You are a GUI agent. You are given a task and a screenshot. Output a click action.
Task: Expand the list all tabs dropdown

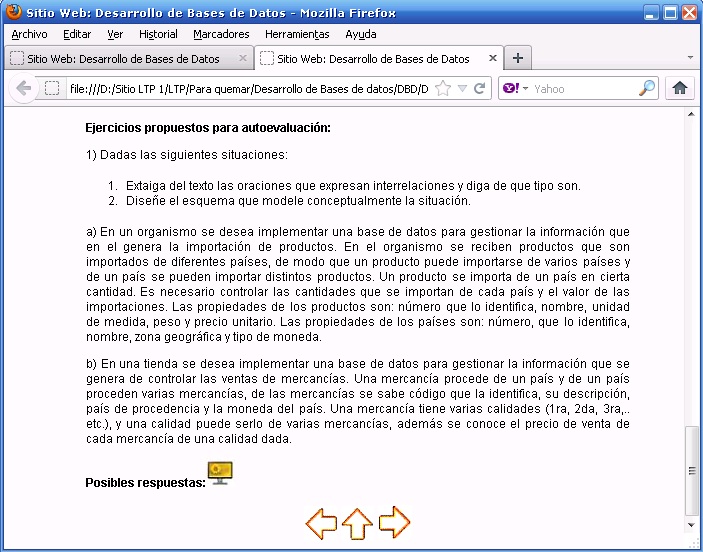coord(690,58)
